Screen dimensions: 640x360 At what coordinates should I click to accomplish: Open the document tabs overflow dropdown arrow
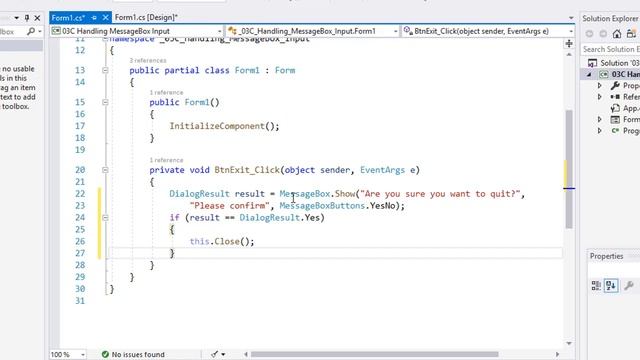[x=571, y=18]
